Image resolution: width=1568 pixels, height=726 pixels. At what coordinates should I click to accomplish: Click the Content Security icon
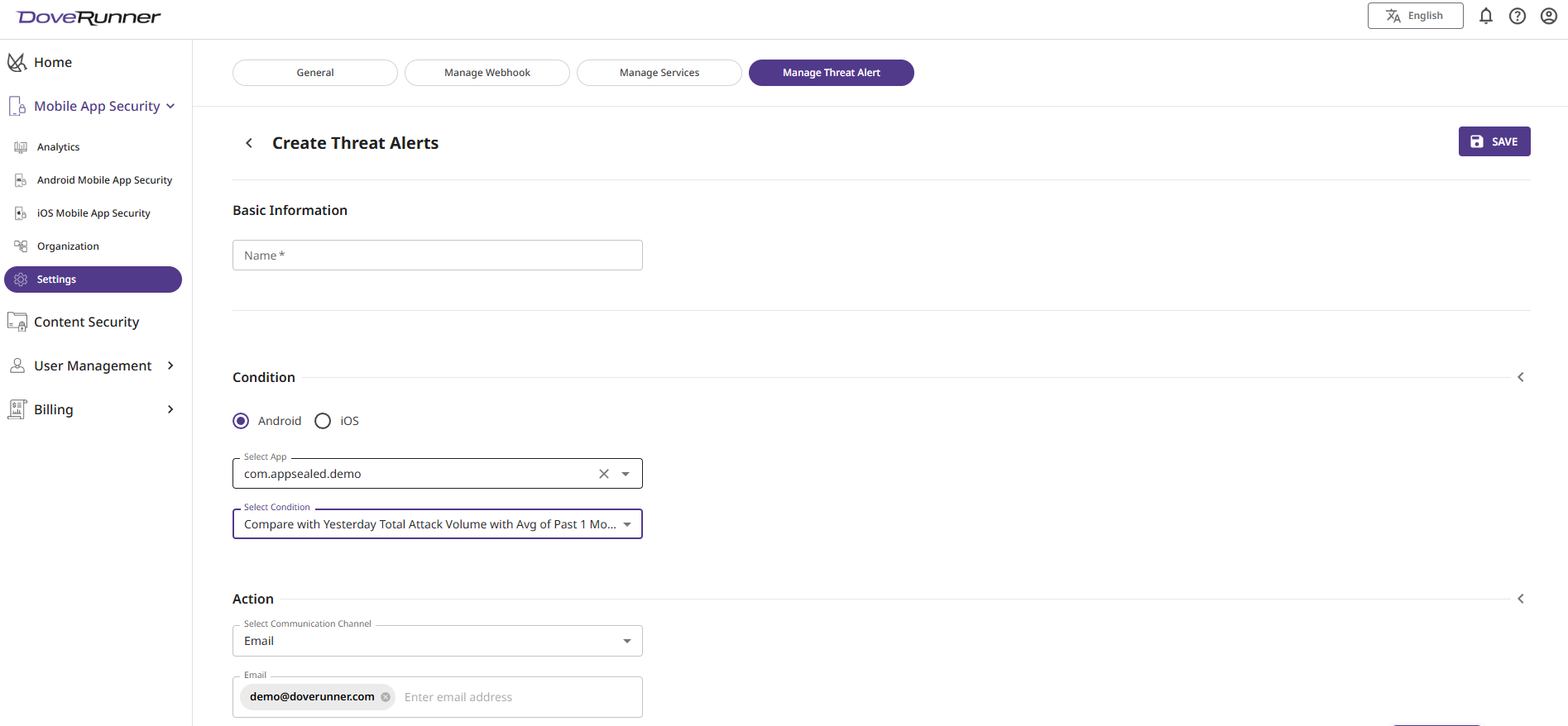click(17, 322)
